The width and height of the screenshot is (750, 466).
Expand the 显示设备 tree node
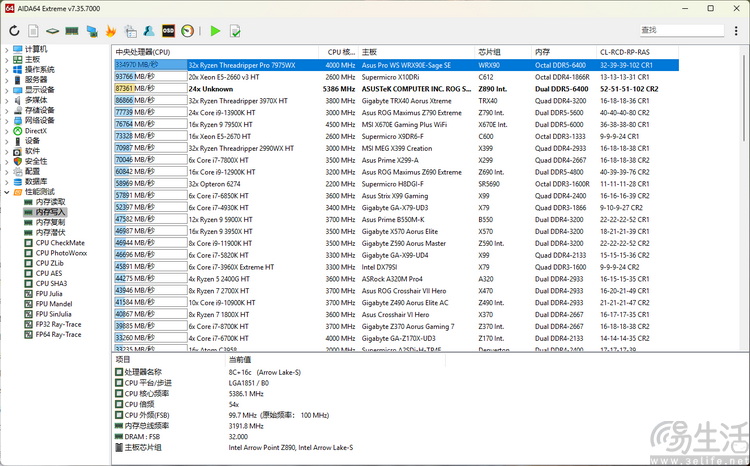(6, 90)
